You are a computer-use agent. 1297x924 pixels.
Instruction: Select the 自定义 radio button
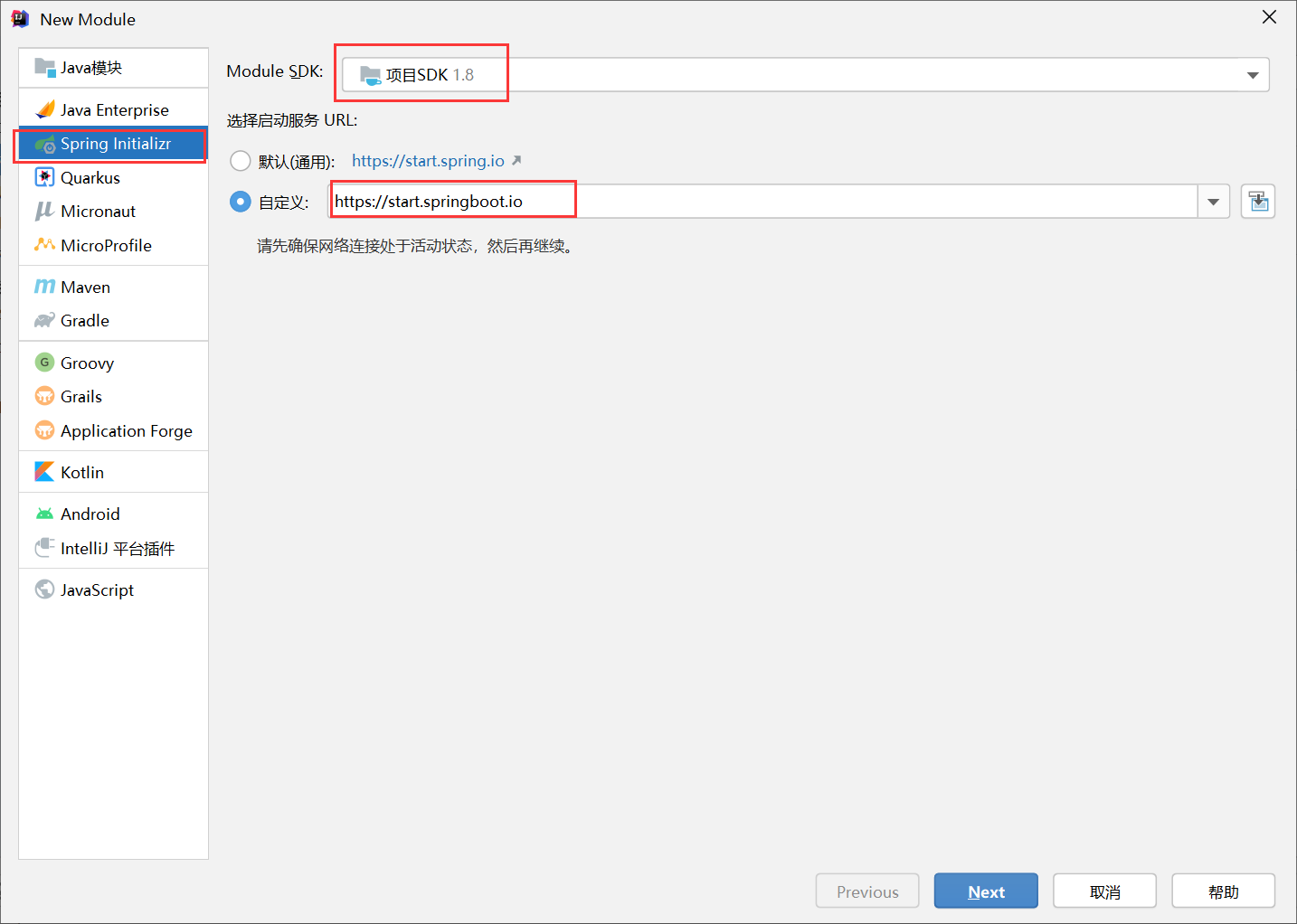(x=240, y=202)
